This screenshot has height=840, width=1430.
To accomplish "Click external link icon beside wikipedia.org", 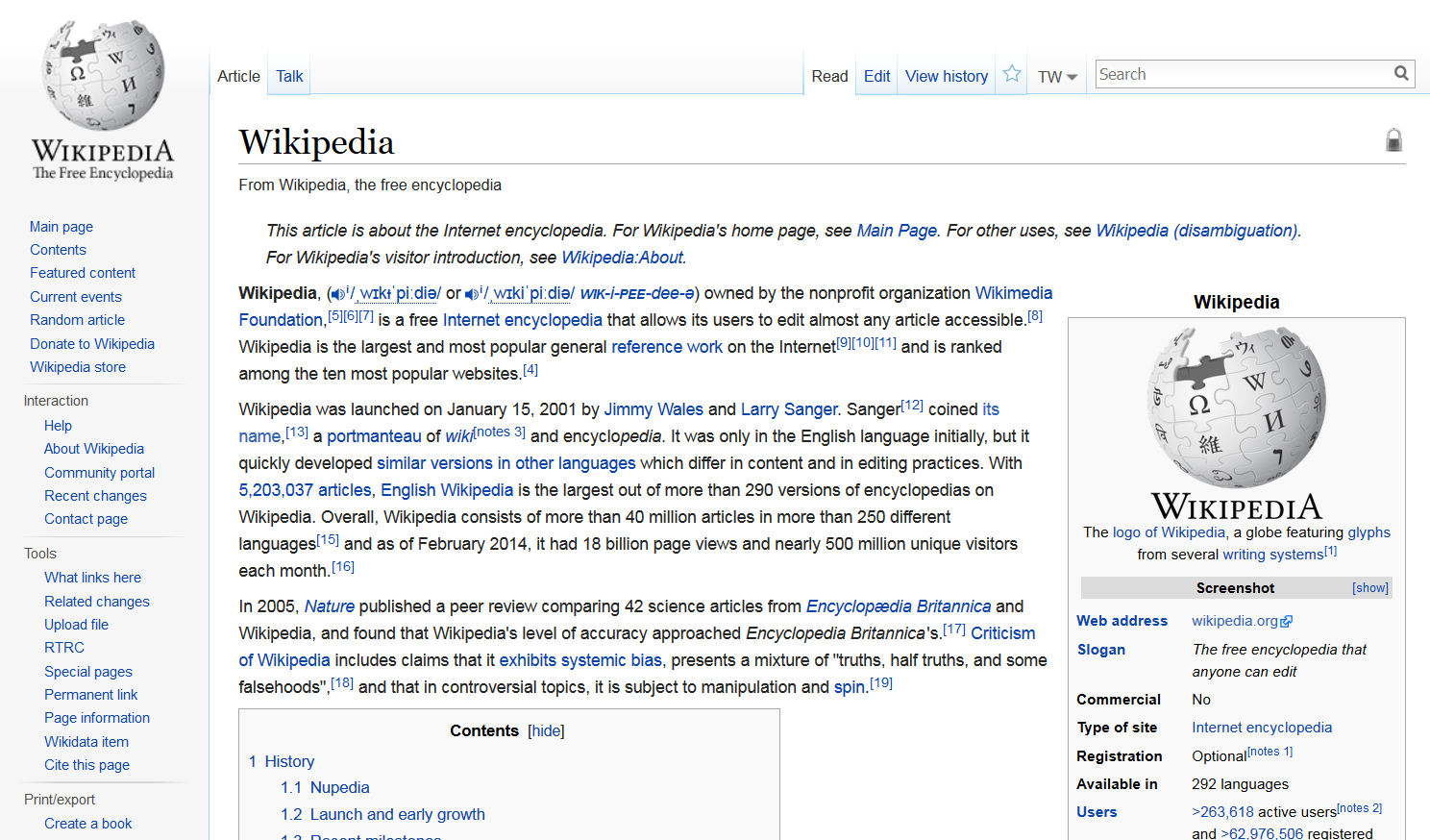I will tap(1287, 622).
